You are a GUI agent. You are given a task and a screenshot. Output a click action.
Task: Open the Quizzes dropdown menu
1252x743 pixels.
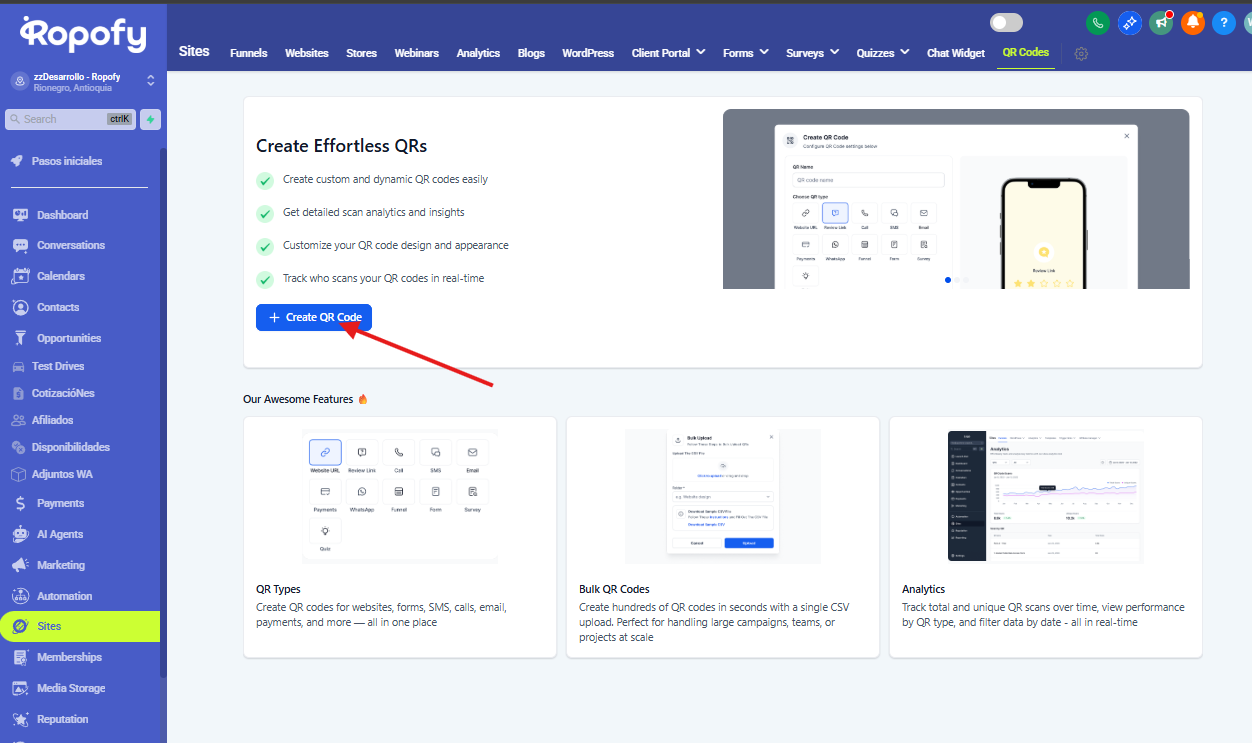pyautogui.click(x=882, y=53)
